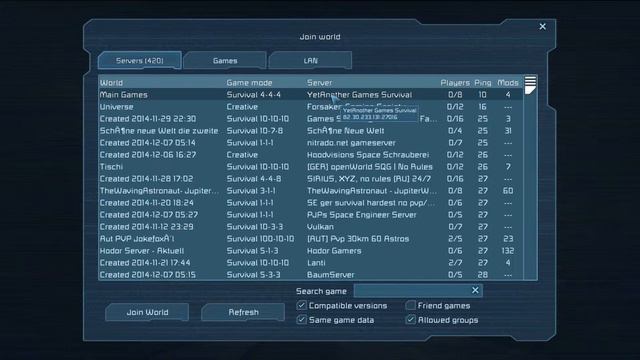This screenshot has height=360, width=640.
Task: Select the SchÃ¶ne neue Welt die zweite row
Action: 311,131
